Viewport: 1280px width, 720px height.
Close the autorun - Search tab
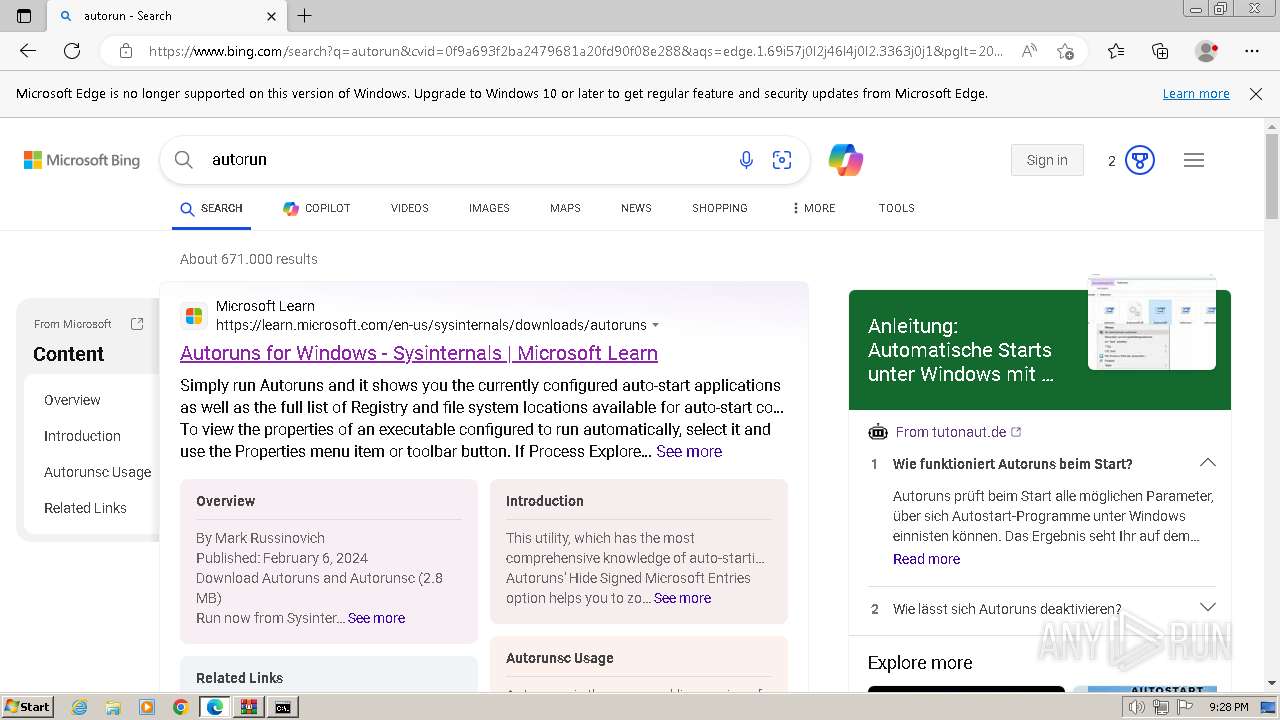(x=271, y=16)
